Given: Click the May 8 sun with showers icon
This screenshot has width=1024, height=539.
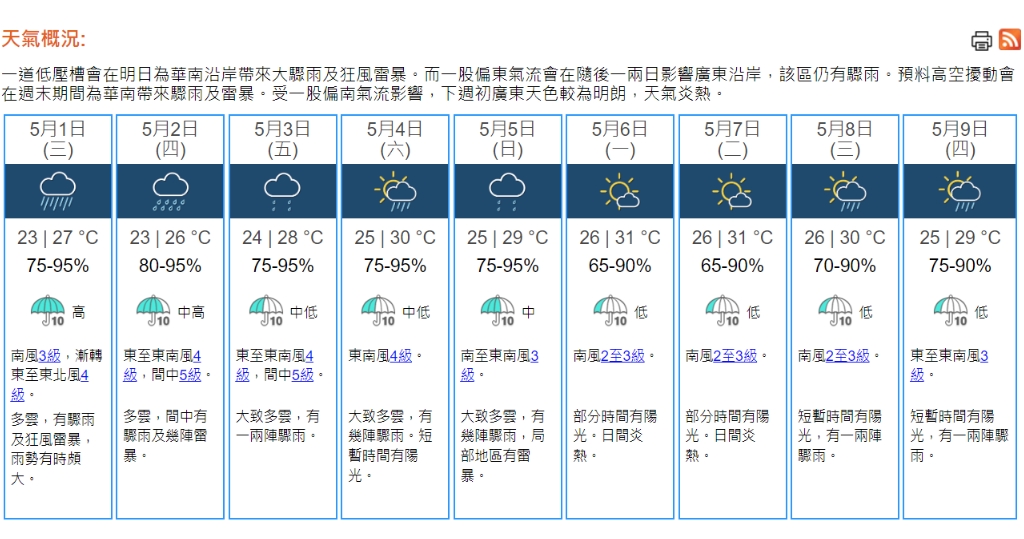Looking at the screenshot, I should pos(845,190).
